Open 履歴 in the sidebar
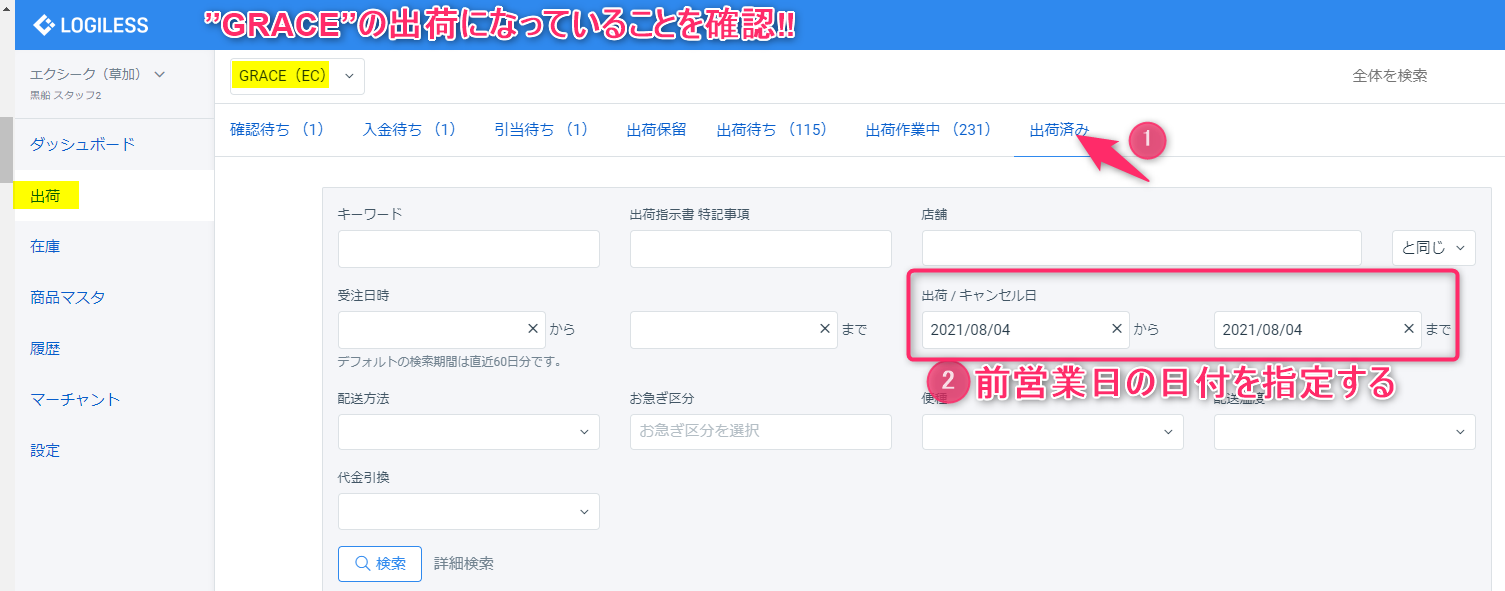The width and height of the screenshot is (1505, 591). [x=46, y=348]
